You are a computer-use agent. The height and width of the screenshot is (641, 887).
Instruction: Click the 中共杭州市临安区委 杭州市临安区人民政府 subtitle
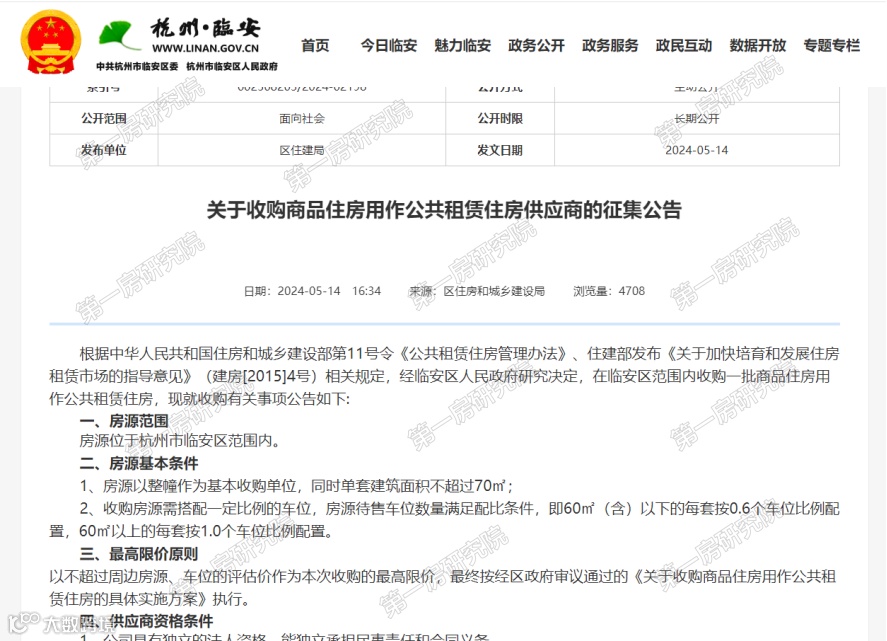pyautogui.click(x=187, y=67)
